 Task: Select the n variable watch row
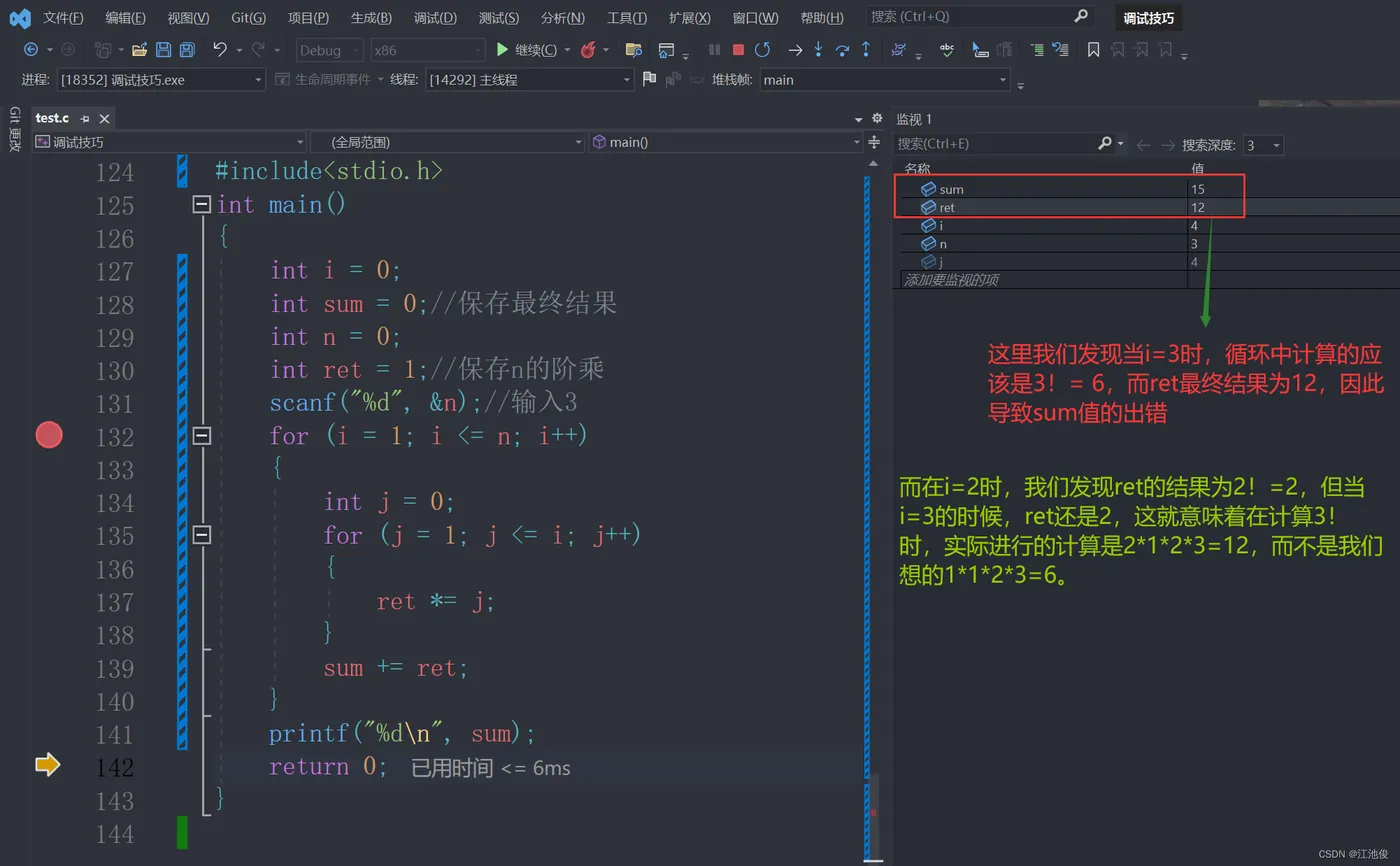click(x=1148, y=244)
